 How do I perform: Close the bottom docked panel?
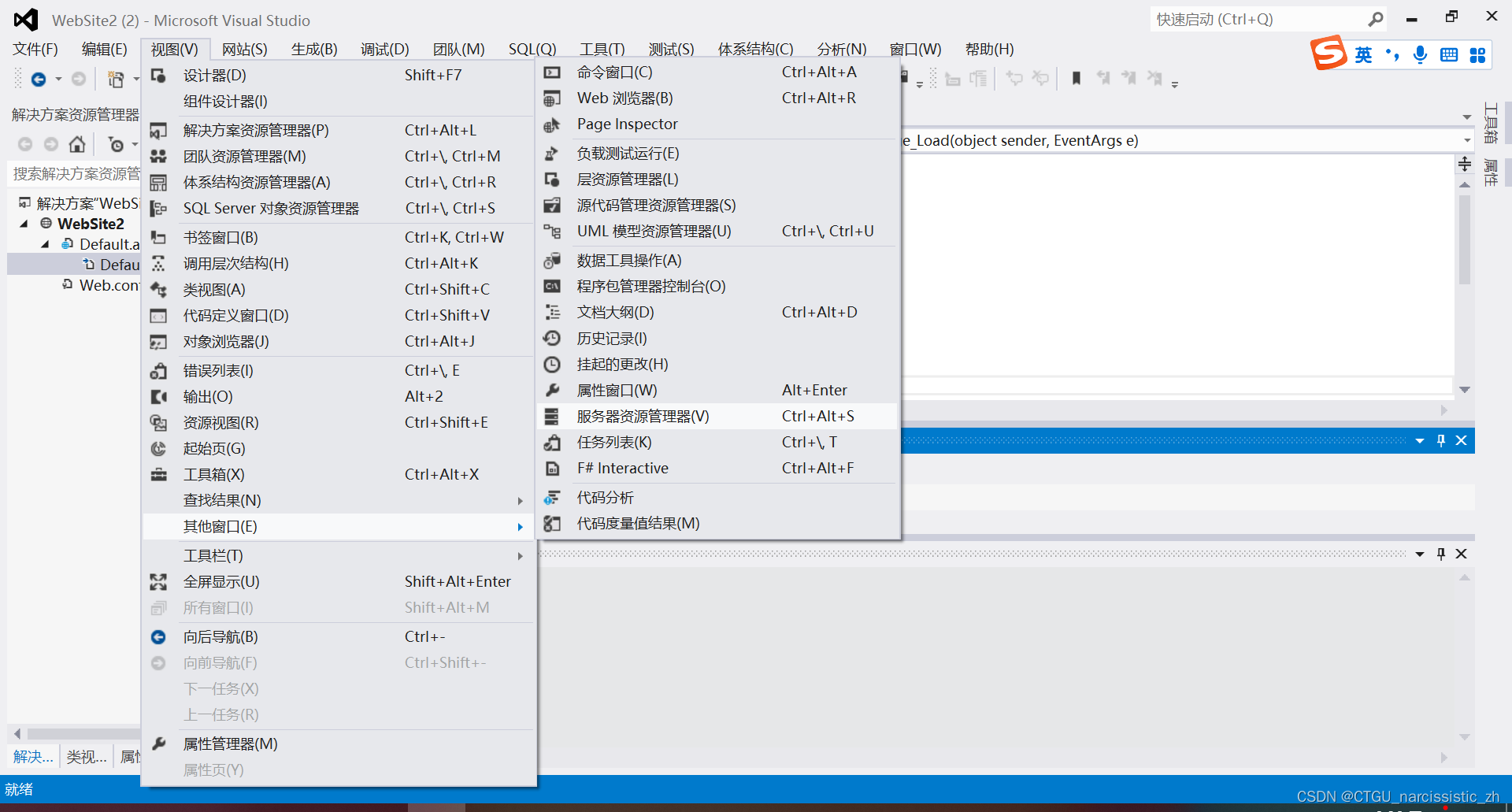[1462, 554]
